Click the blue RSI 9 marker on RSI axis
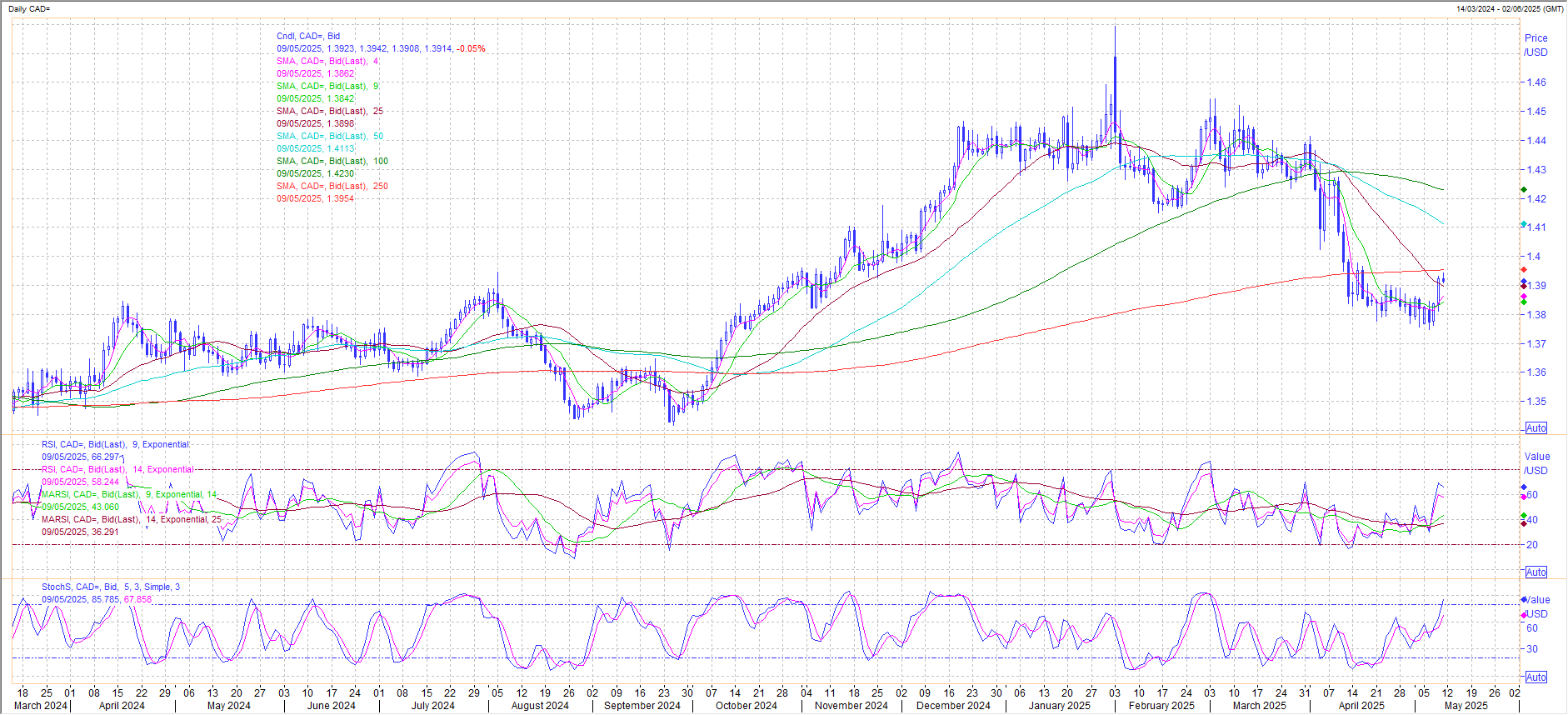The width and height of the screenshot is (1568, 715). (x=1524, y=487)
